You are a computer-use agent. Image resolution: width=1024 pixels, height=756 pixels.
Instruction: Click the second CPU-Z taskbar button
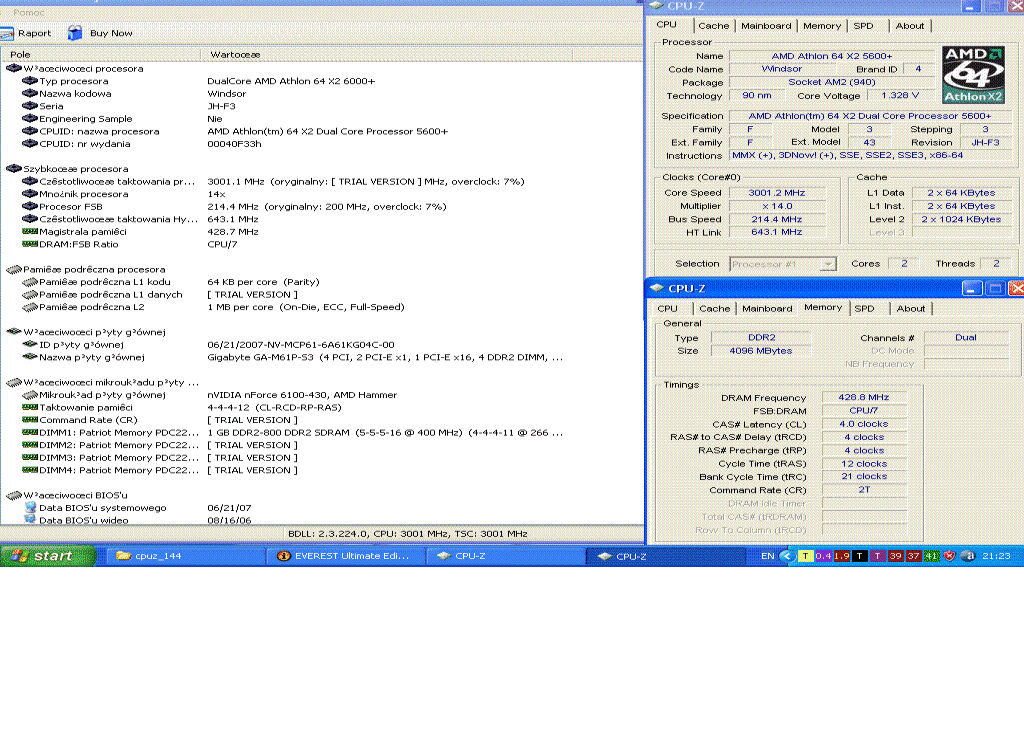pos(666,556)
